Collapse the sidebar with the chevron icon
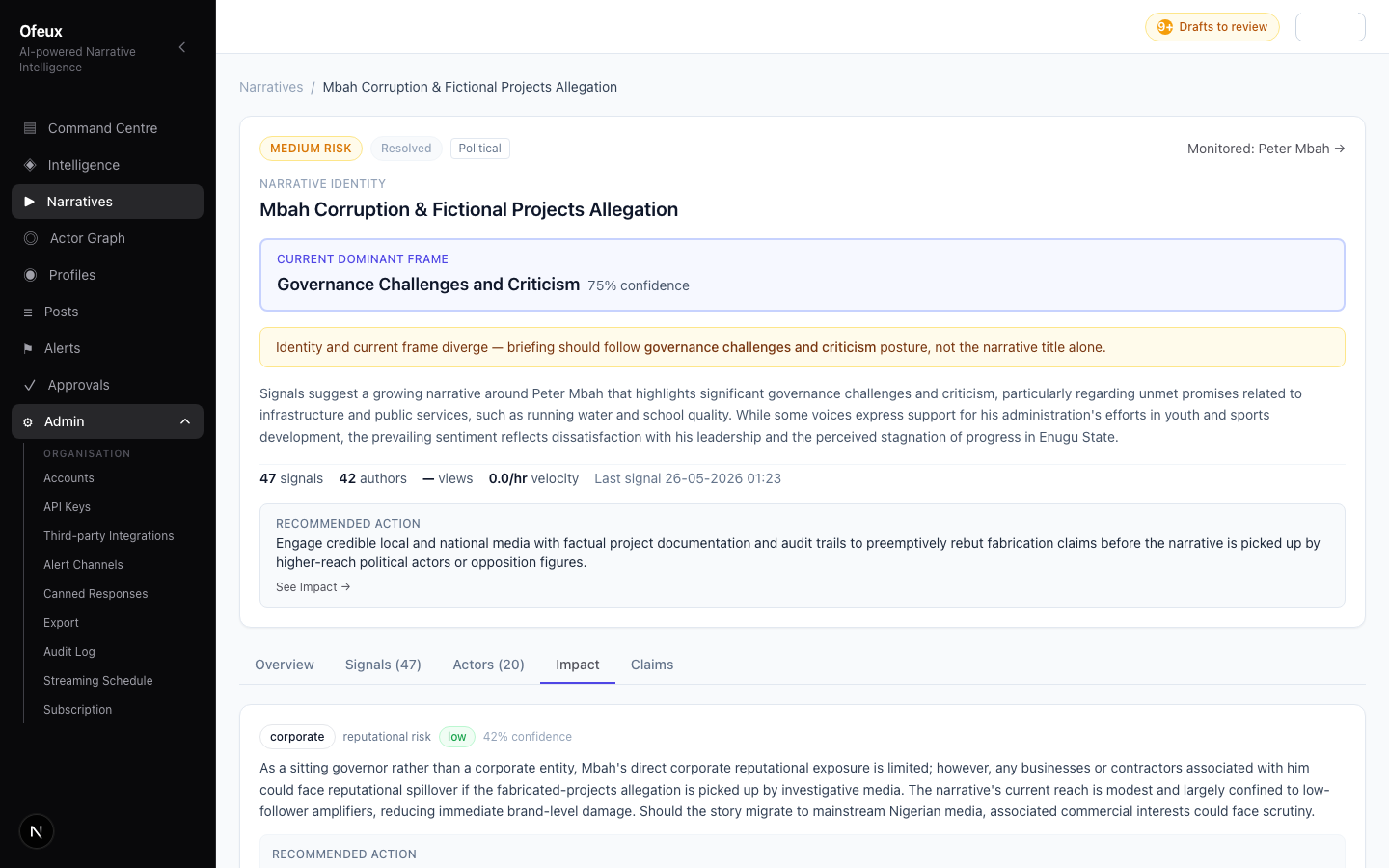Screen dimensions: 1389x868 pyautogui.click(x=181, y=47)
